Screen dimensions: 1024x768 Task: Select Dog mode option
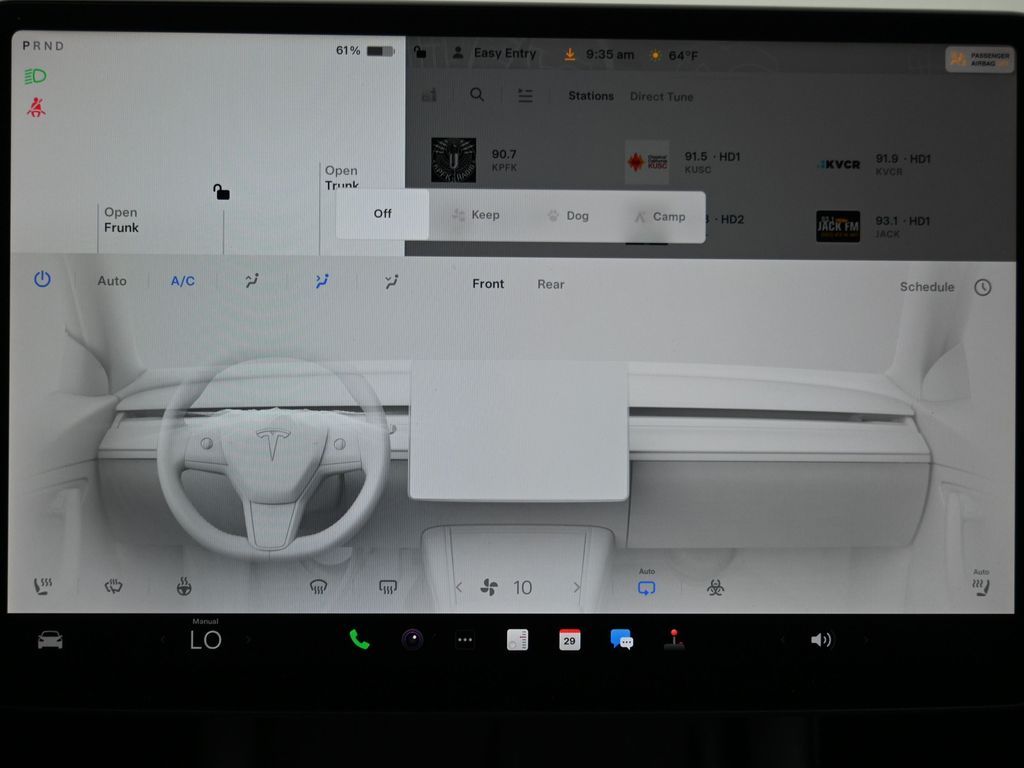[x=567, y=215]
